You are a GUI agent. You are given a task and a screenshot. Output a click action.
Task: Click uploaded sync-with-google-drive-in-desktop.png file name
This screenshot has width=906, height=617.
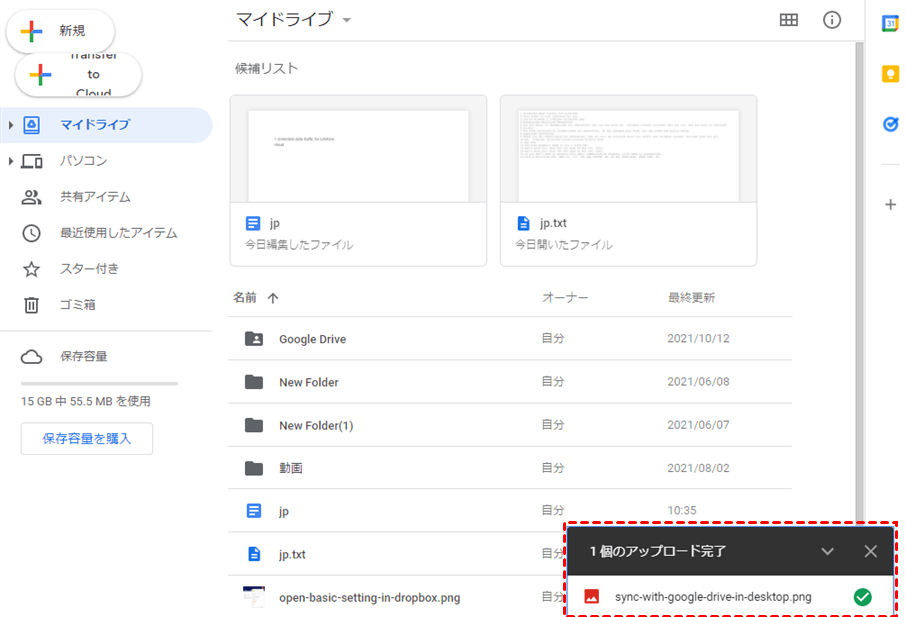pos(713,597)
